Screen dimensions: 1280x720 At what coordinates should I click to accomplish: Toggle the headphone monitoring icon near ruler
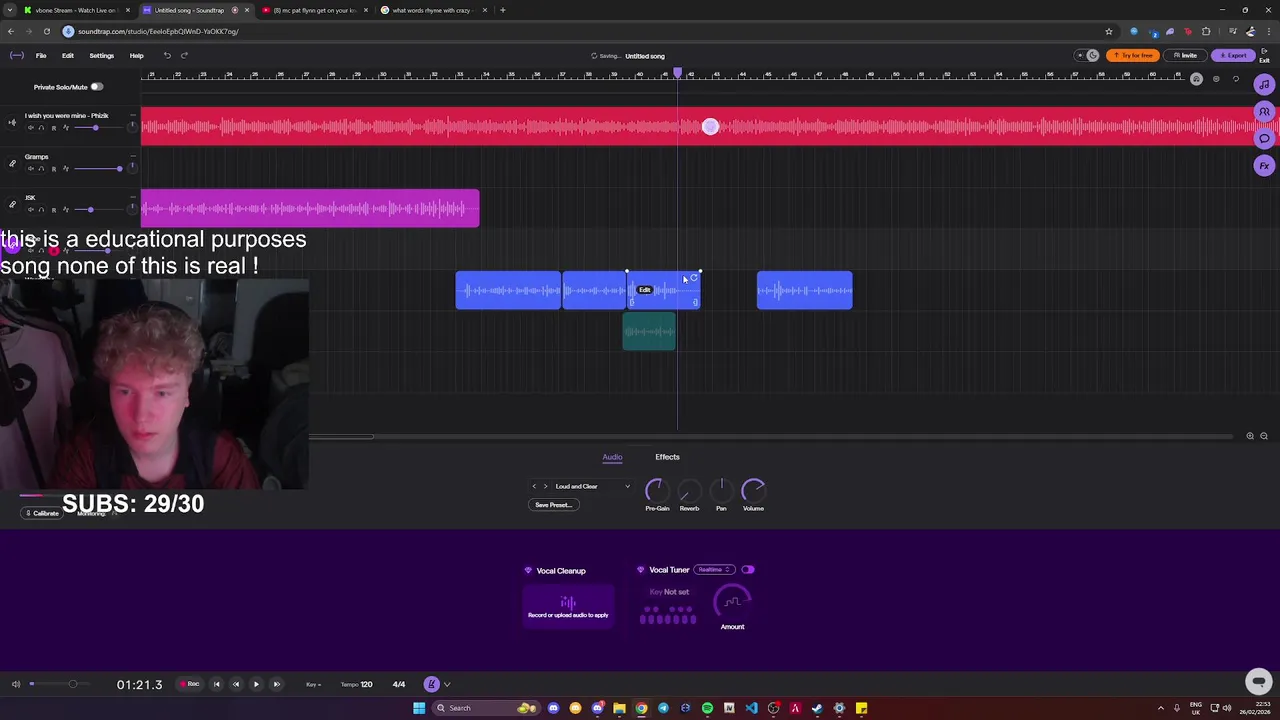coord(1196,79)
